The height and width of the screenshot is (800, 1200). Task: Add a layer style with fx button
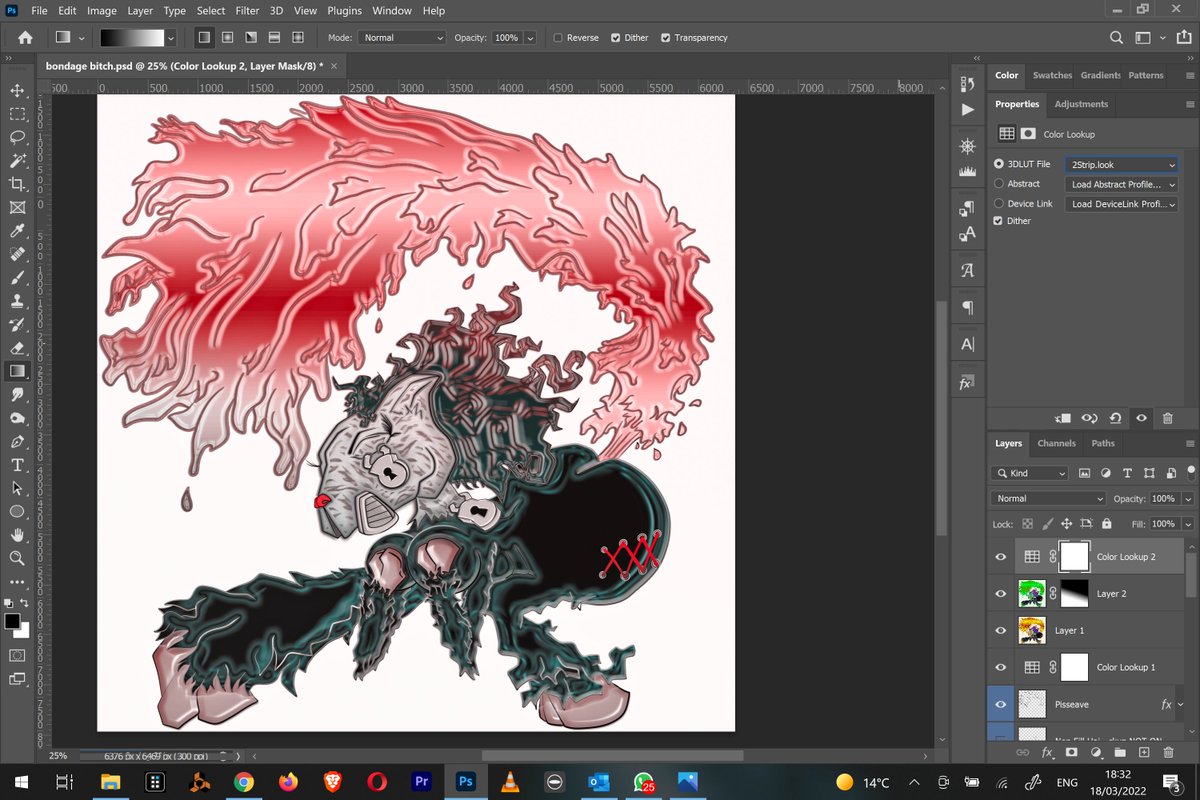click(x=1047, y=752)
